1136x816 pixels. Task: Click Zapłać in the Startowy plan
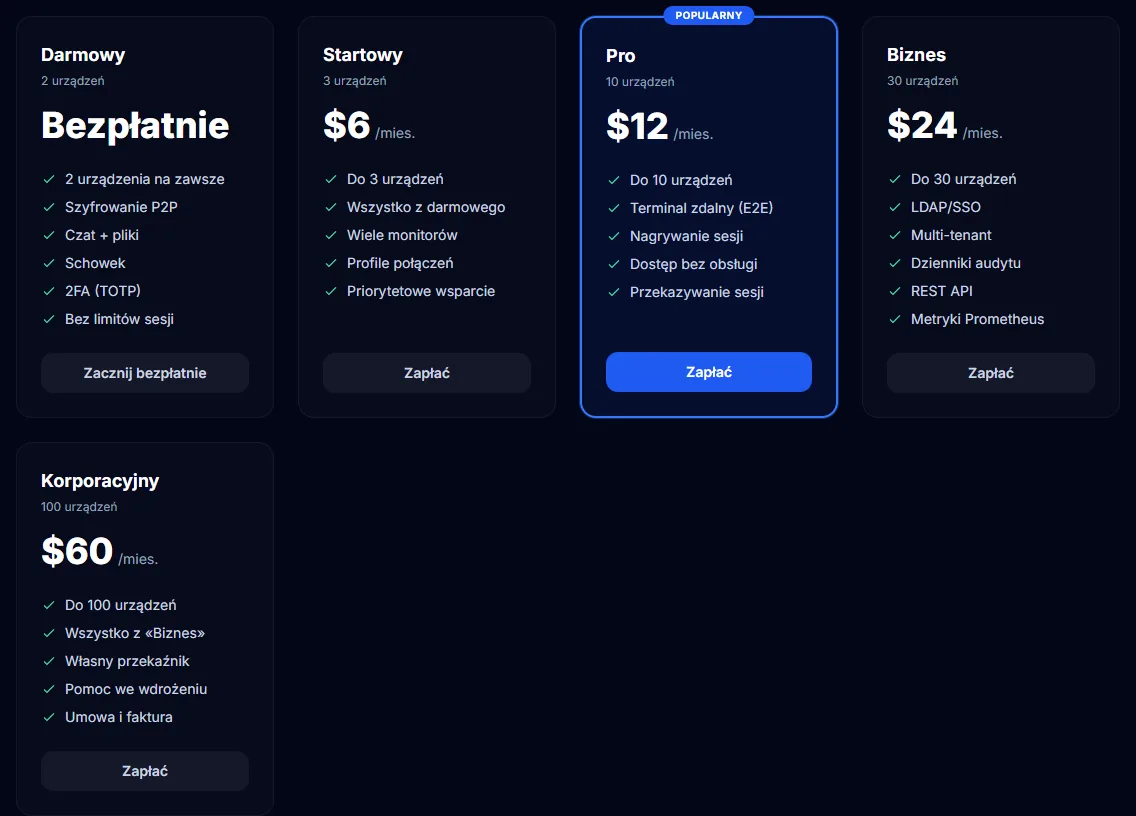click(x=427, y=373)
